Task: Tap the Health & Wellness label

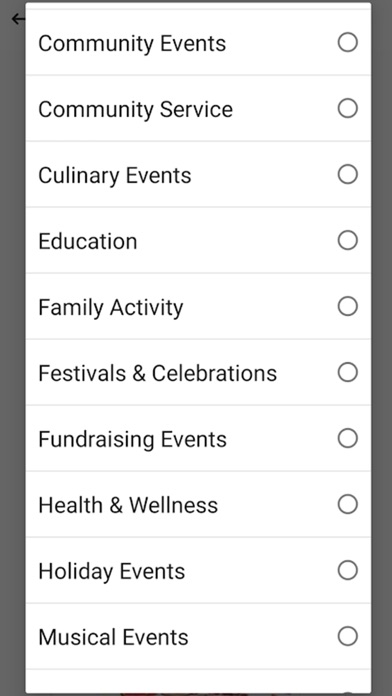Action: [128, 505]
